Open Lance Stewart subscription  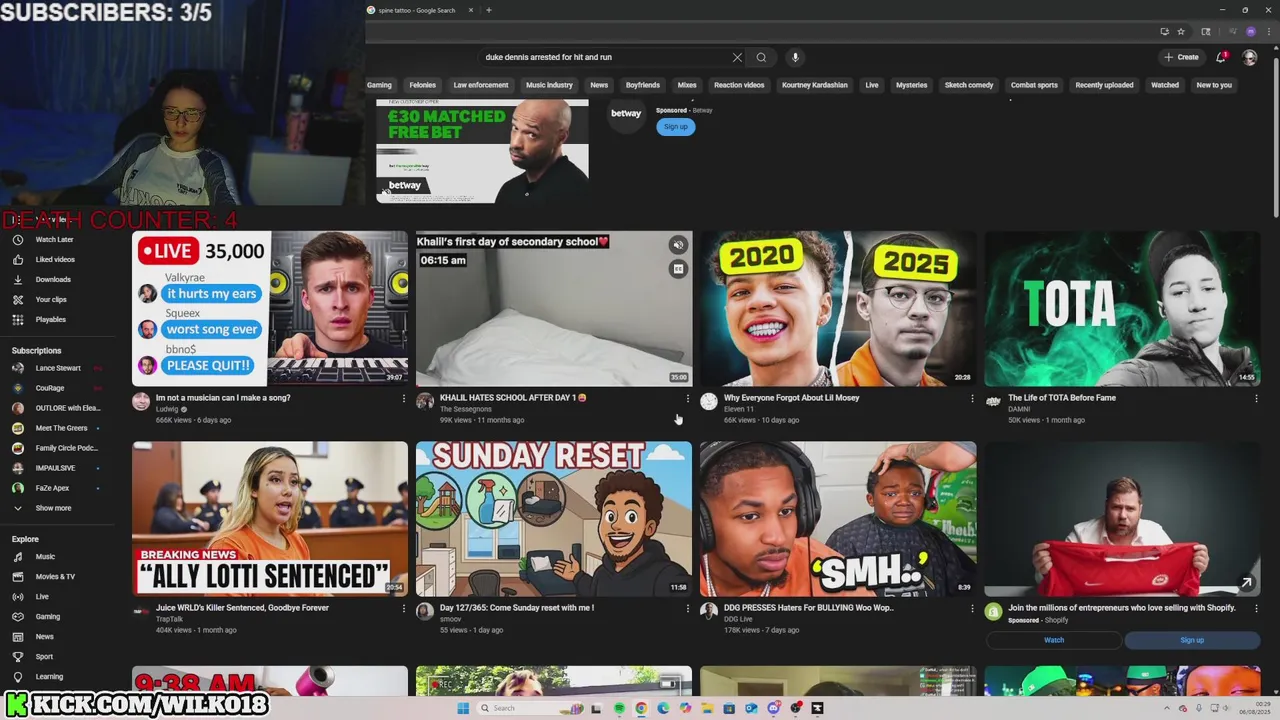pyautogui.click(x=57, y=368)
